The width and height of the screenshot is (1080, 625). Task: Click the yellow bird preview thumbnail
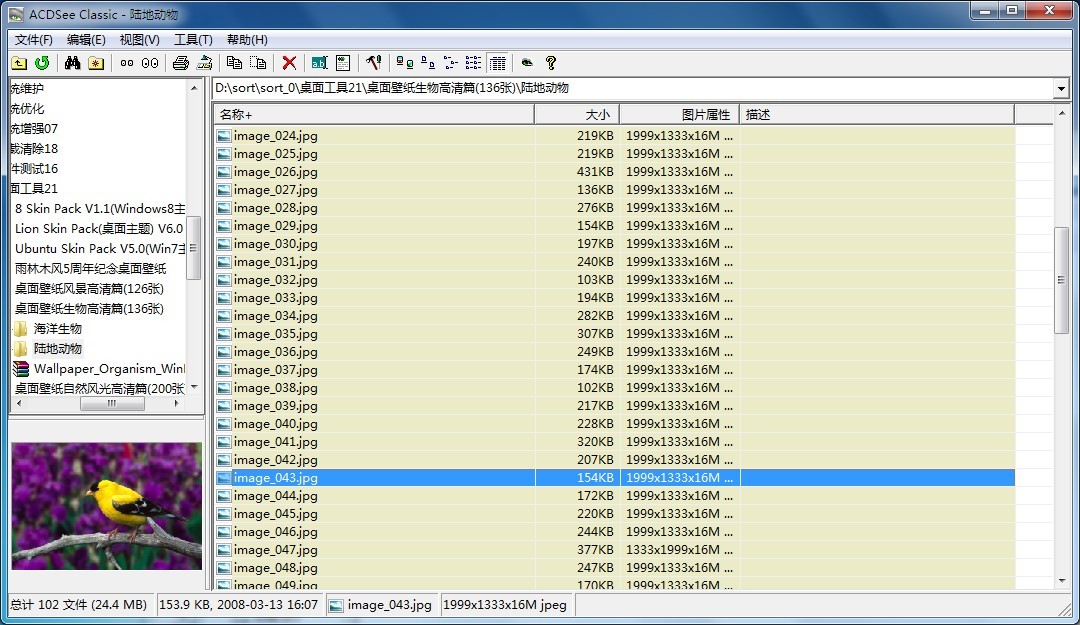pos(107,506)
